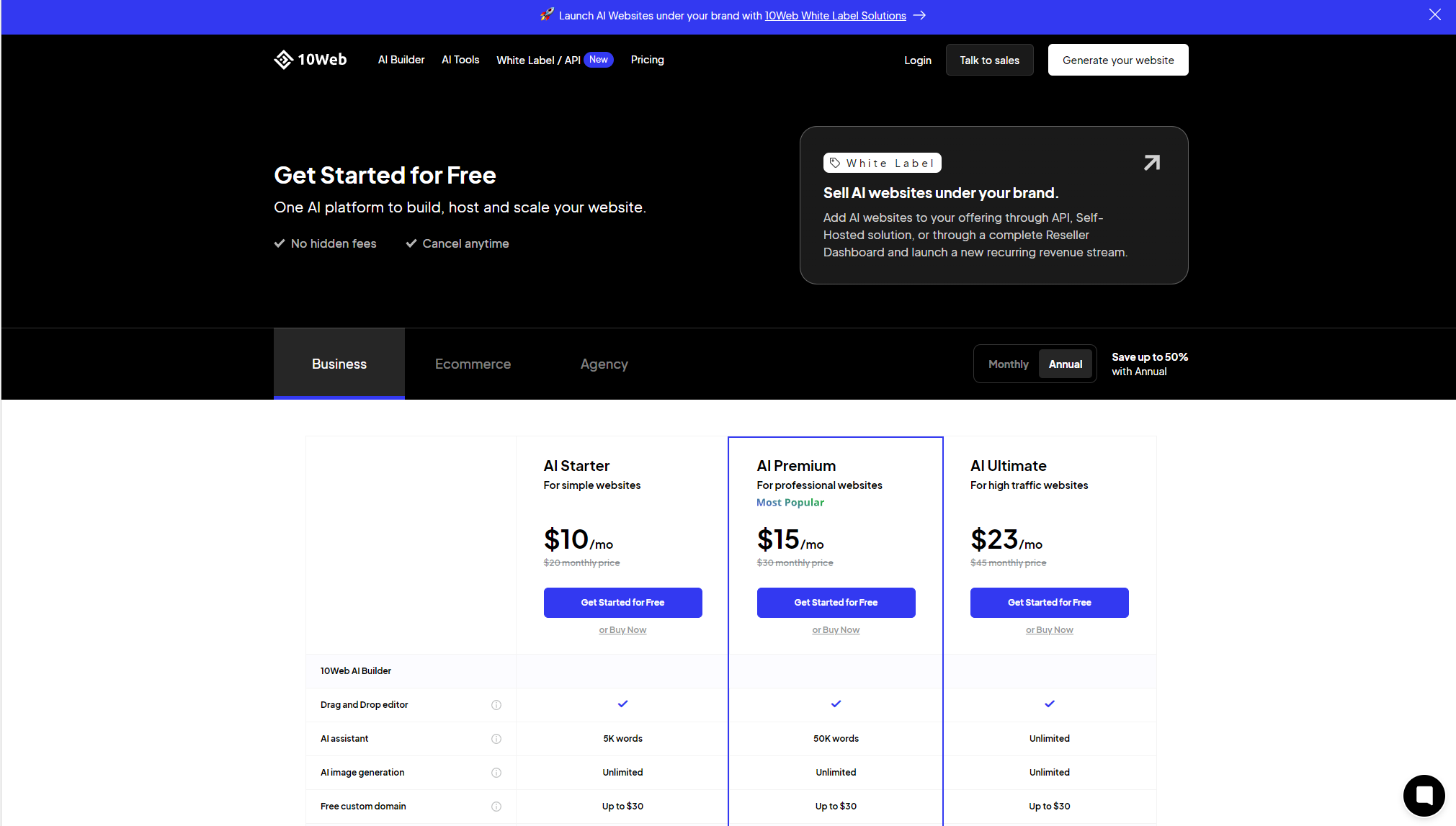1456x826 pixels.
Task: Click or Buy Now under AI Starter
Action: tap(622, 630)
